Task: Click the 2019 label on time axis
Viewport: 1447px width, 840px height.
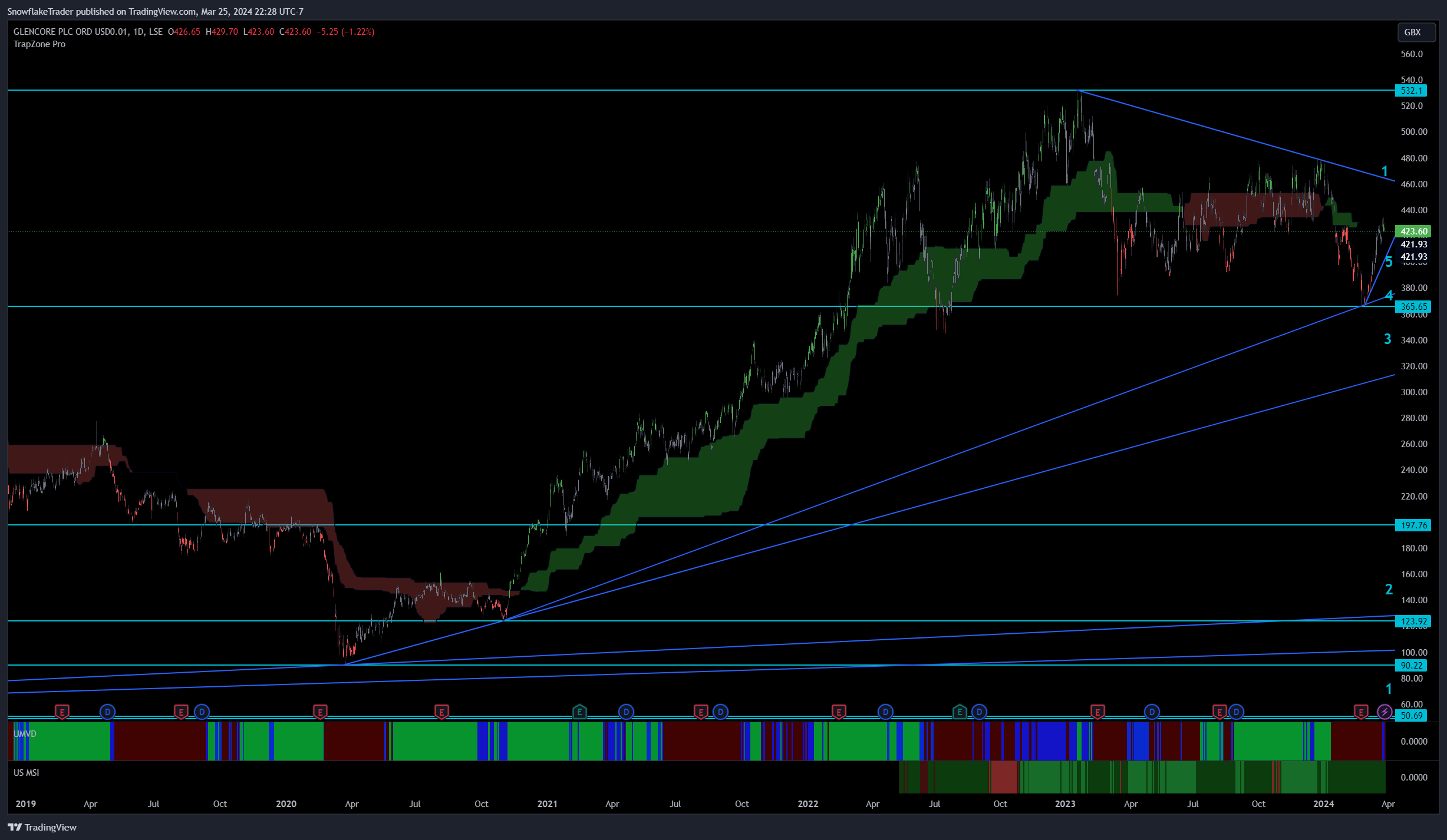Action: pos(25,803)
